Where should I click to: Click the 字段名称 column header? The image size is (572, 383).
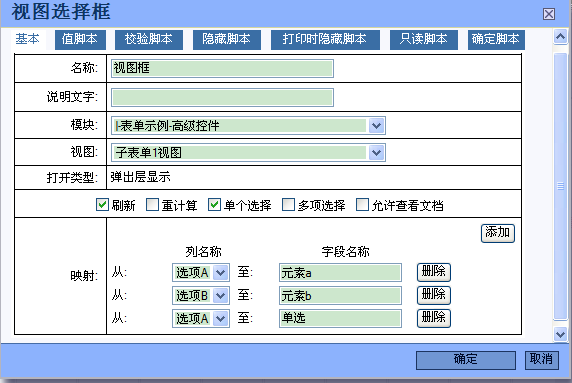pos(345,252)
